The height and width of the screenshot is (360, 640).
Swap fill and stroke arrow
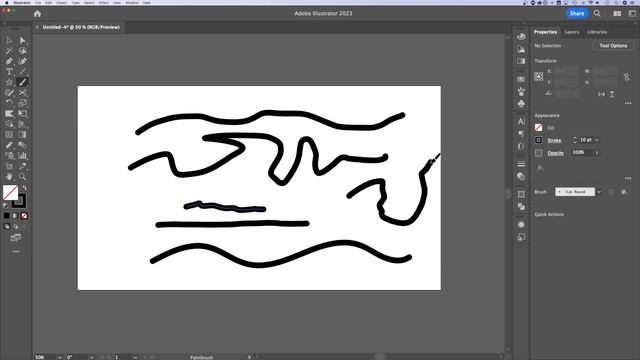click(24, 188)
